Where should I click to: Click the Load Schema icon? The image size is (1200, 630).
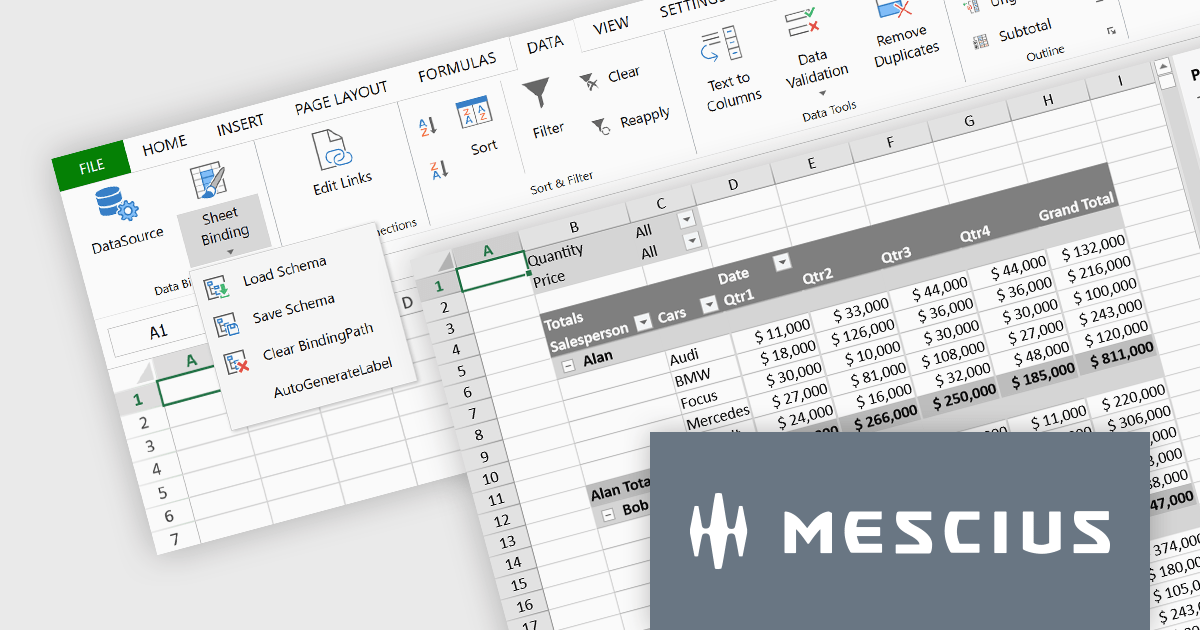216,289
